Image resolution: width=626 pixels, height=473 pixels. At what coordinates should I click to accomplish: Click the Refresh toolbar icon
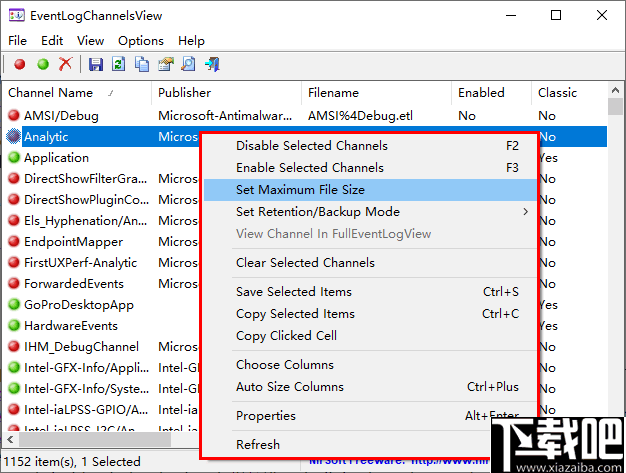(x=118, y=64)
